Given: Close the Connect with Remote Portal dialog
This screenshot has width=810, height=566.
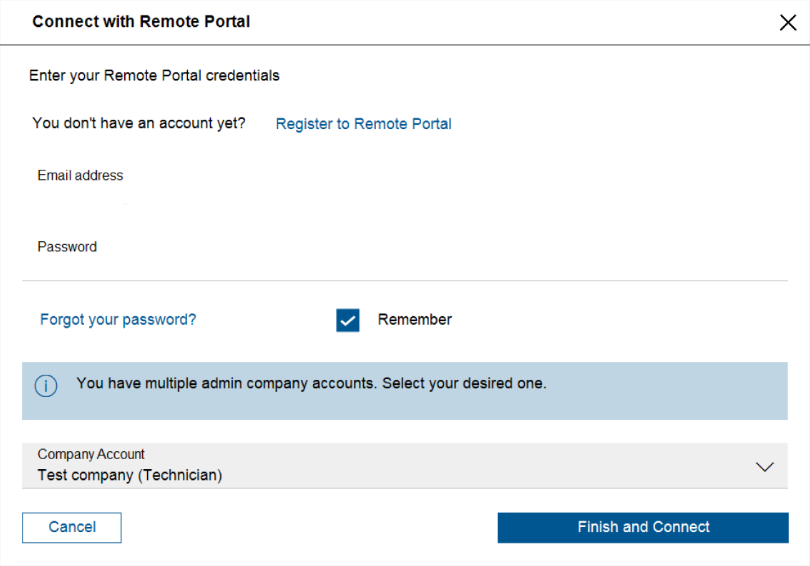Looking at the screenshot, I should (x=788, y=23).
